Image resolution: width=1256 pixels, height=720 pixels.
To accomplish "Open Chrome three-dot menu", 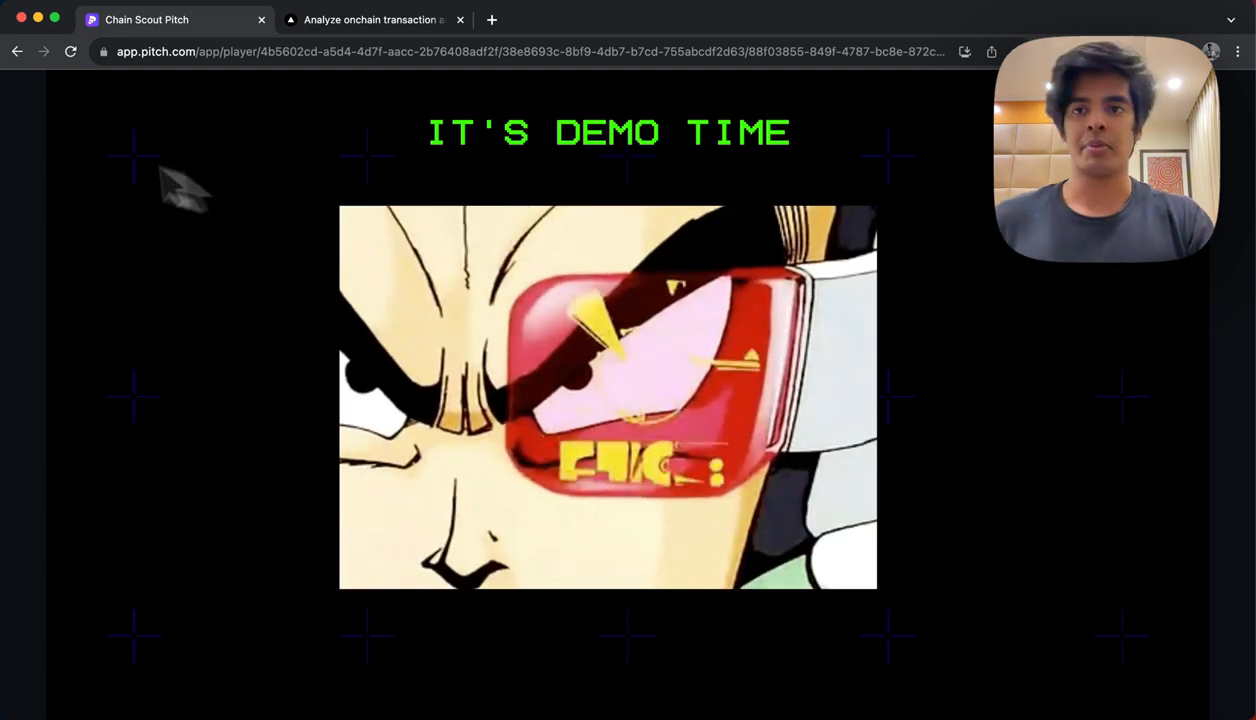I will 1238,51.
